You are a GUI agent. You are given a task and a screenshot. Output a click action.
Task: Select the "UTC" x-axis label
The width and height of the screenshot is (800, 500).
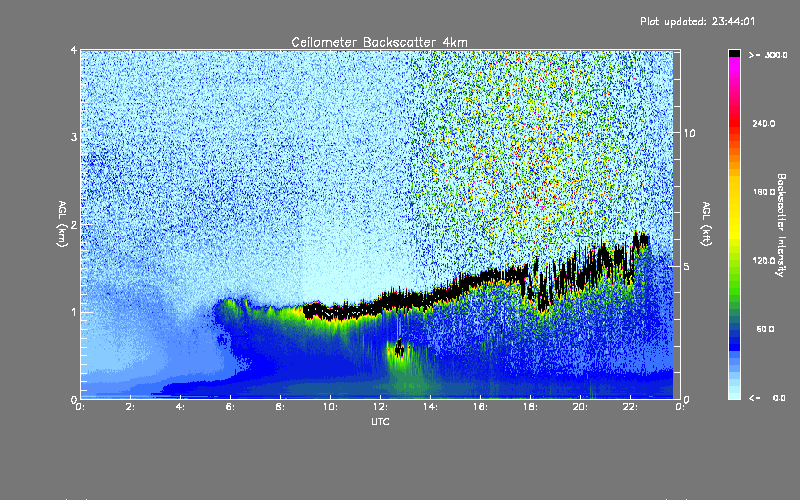pyautogui.click(x=380, y=421)
